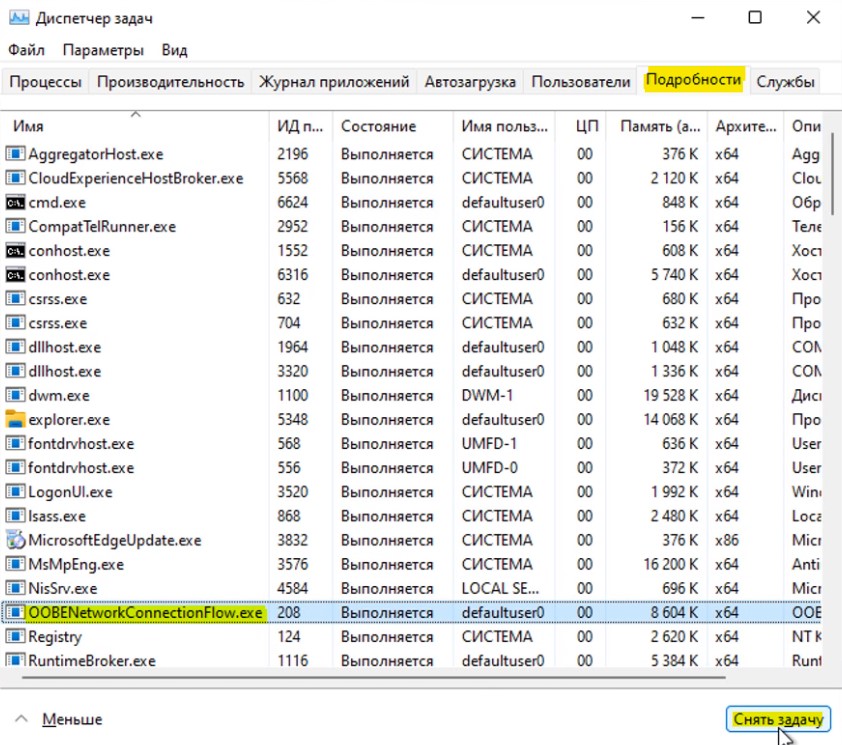842x745 pixels.
Task: Click the csrss.exe icon with PID 704
Action: tap(15, 323)
